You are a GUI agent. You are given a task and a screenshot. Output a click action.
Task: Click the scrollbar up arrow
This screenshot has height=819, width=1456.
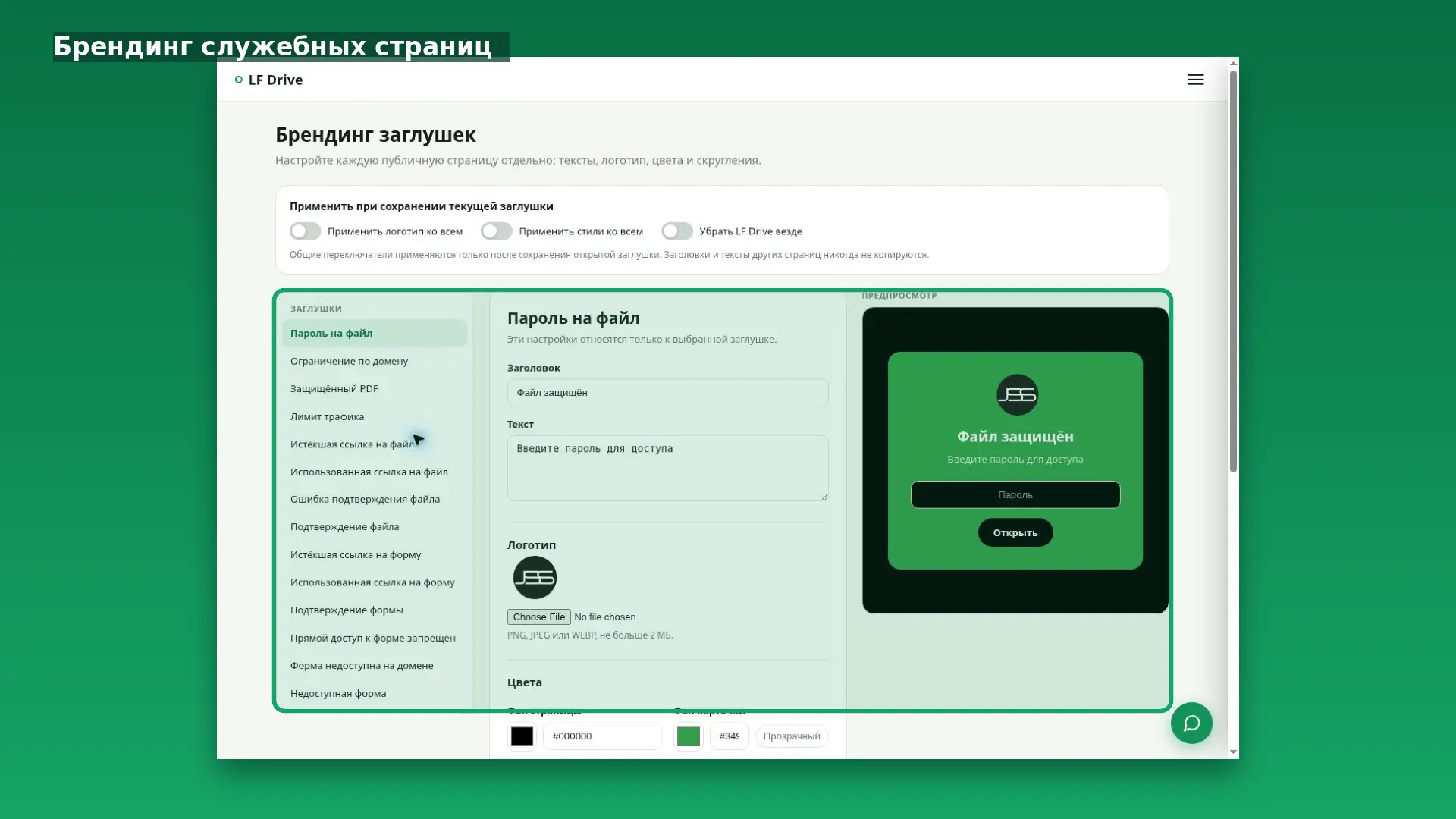1233,63
